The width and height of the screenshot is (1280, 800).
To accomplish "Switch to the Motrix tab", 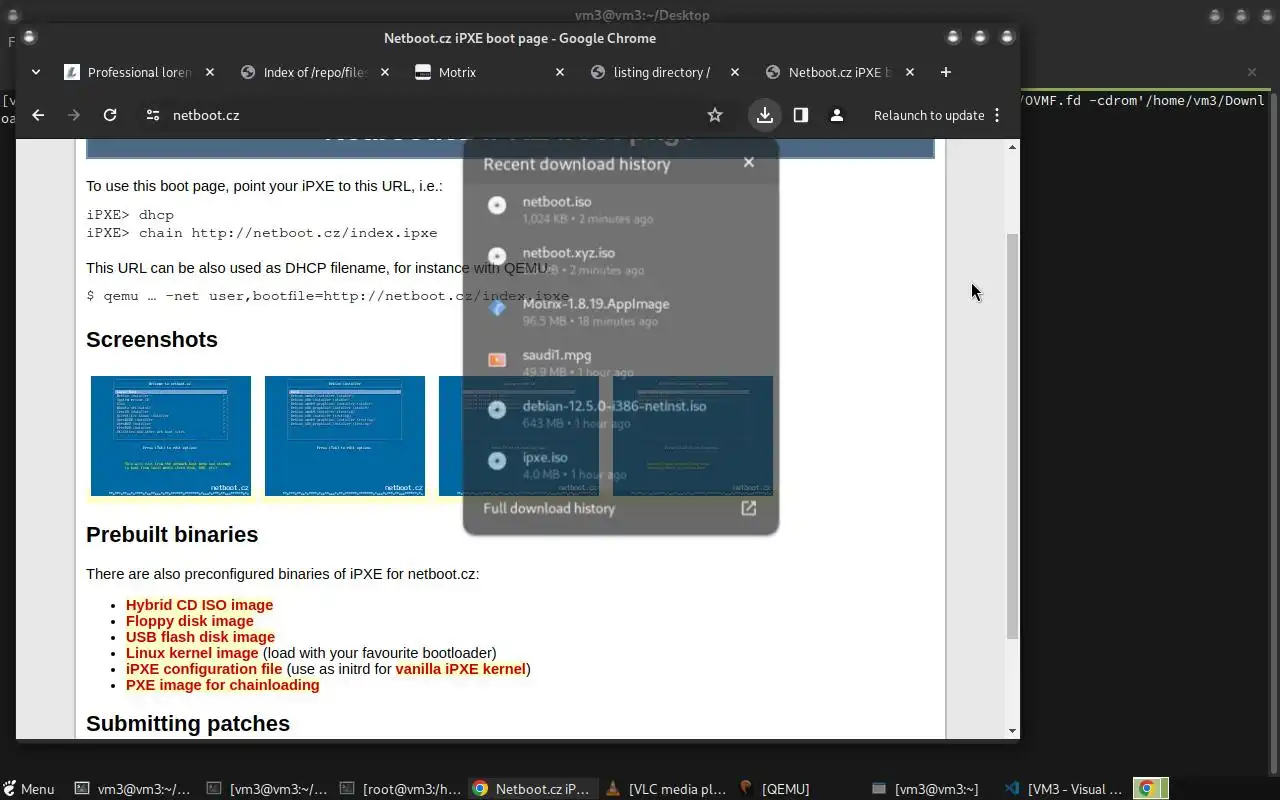I will click(490, 72).
